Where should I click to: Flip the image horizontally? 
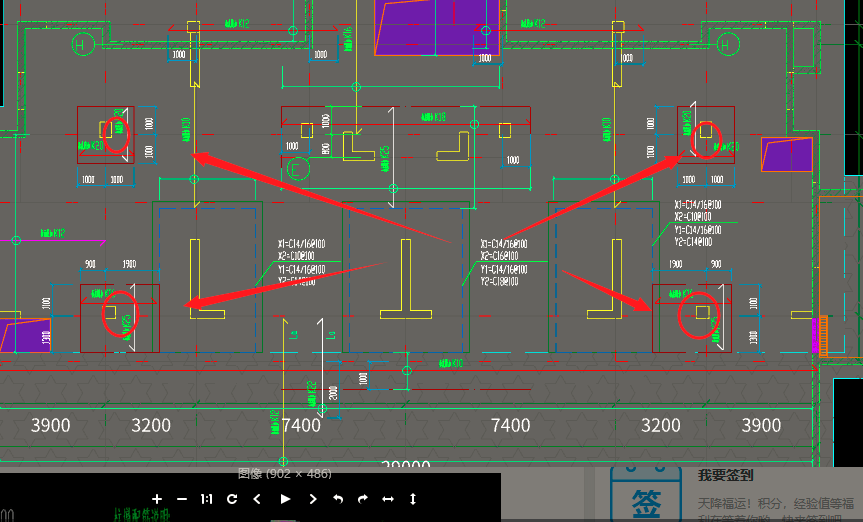click(388, 499)
